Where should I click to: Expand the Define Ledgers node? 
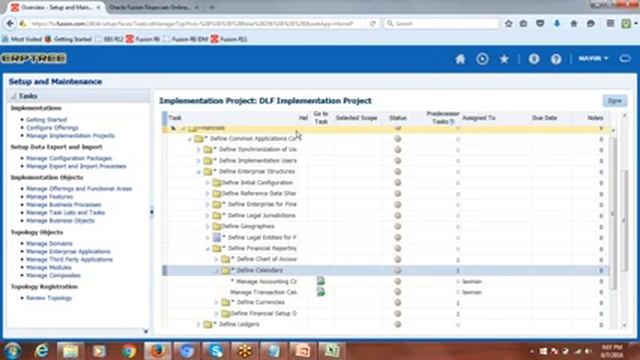[199, 324]
